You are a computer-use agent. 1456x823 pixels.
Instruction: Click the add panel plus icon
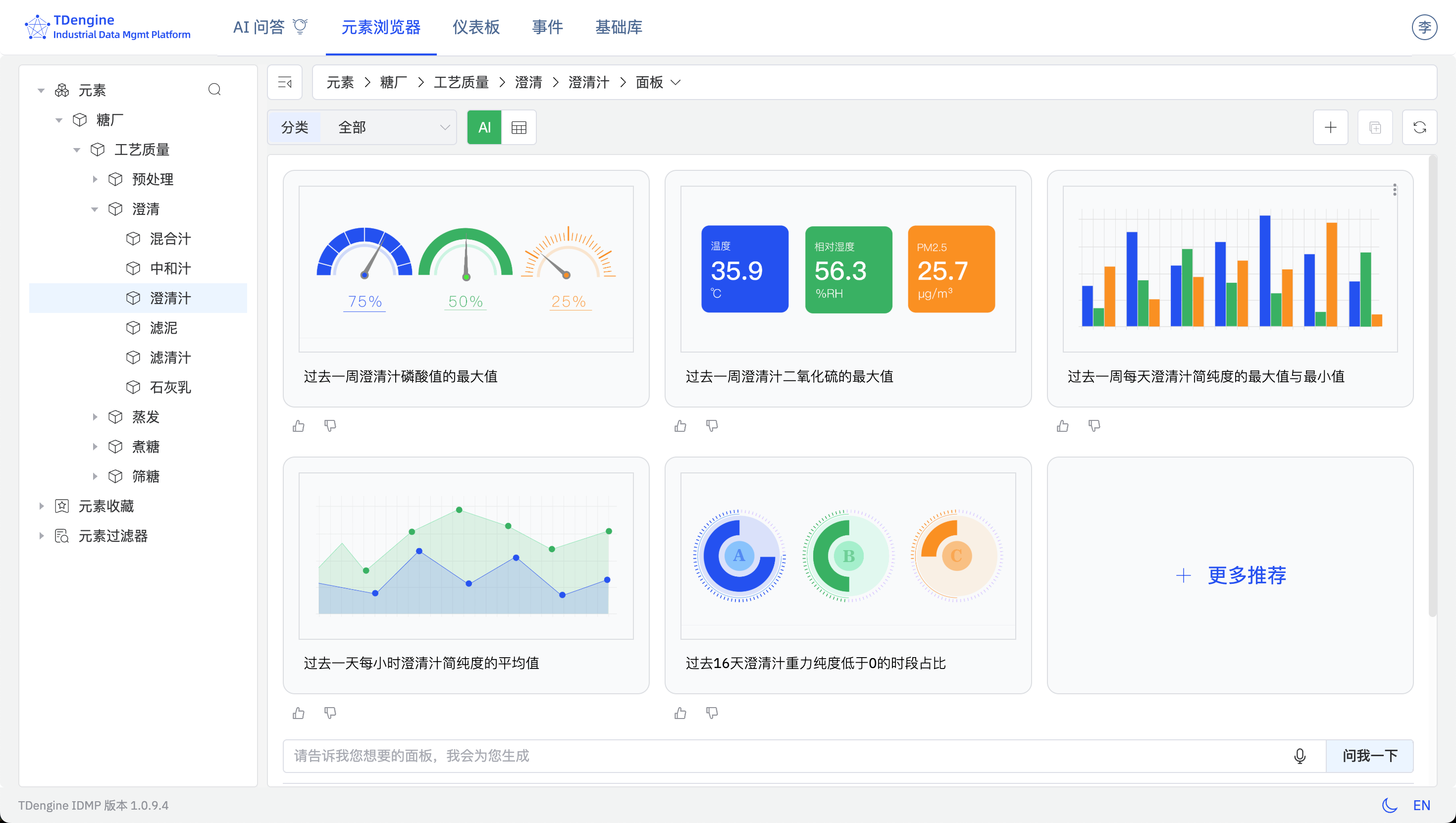coord(1331,127)
